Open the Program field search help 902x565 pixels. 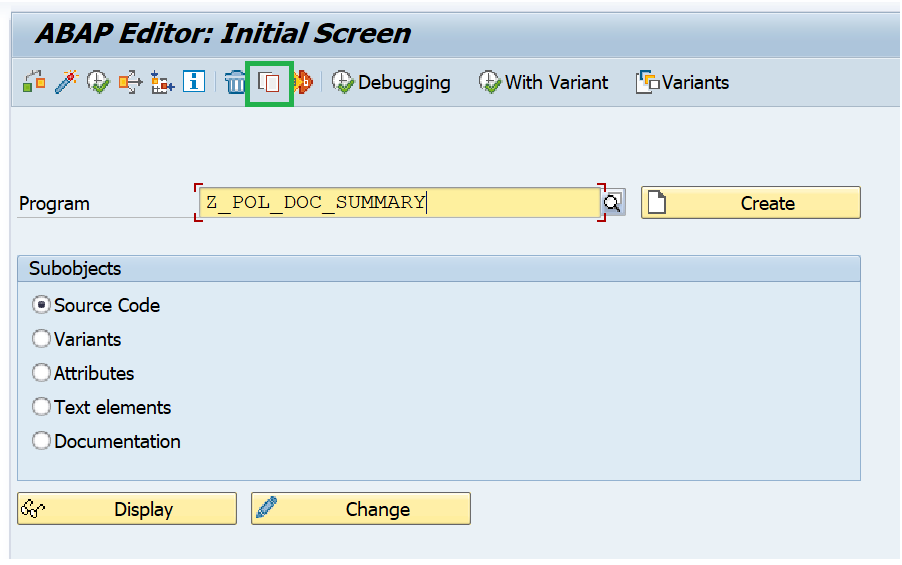613,203
